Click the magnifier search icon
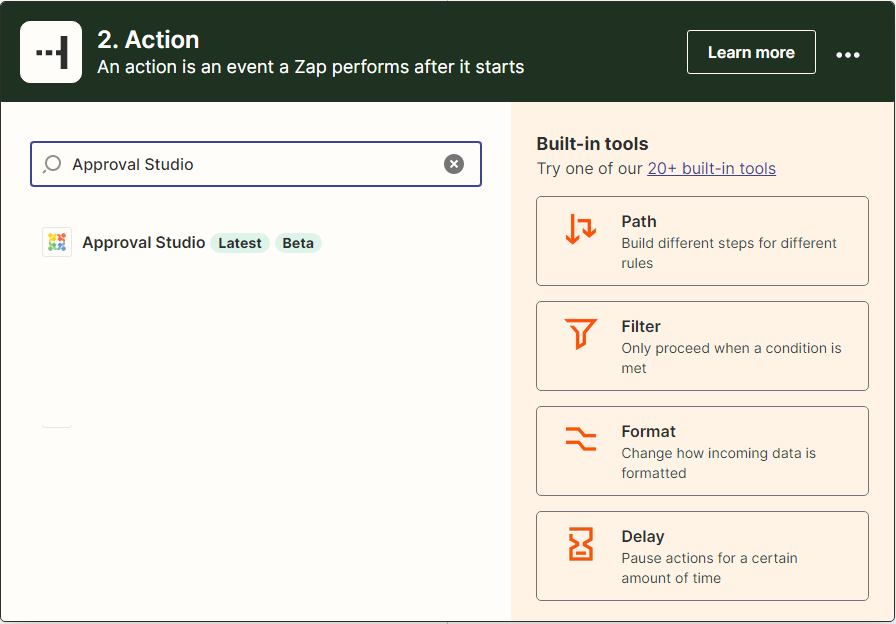 pos(53,164)
